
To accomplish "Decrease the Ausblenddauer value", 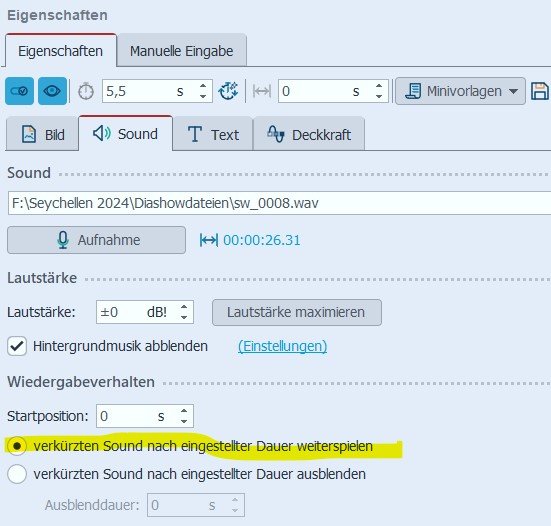I will pos(235,511).
